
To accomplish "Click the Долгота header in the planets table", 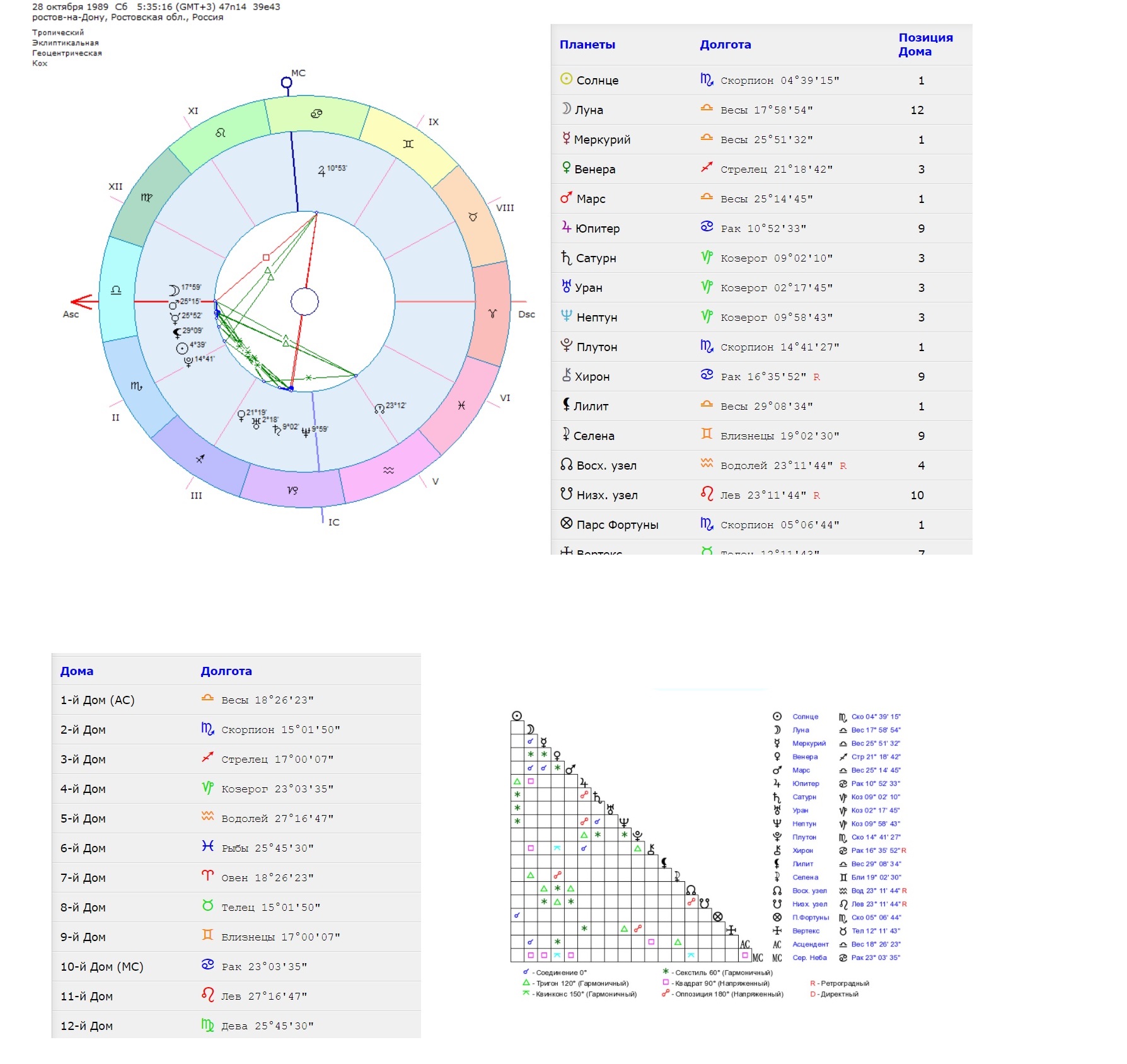I will [x=725, y=45].
